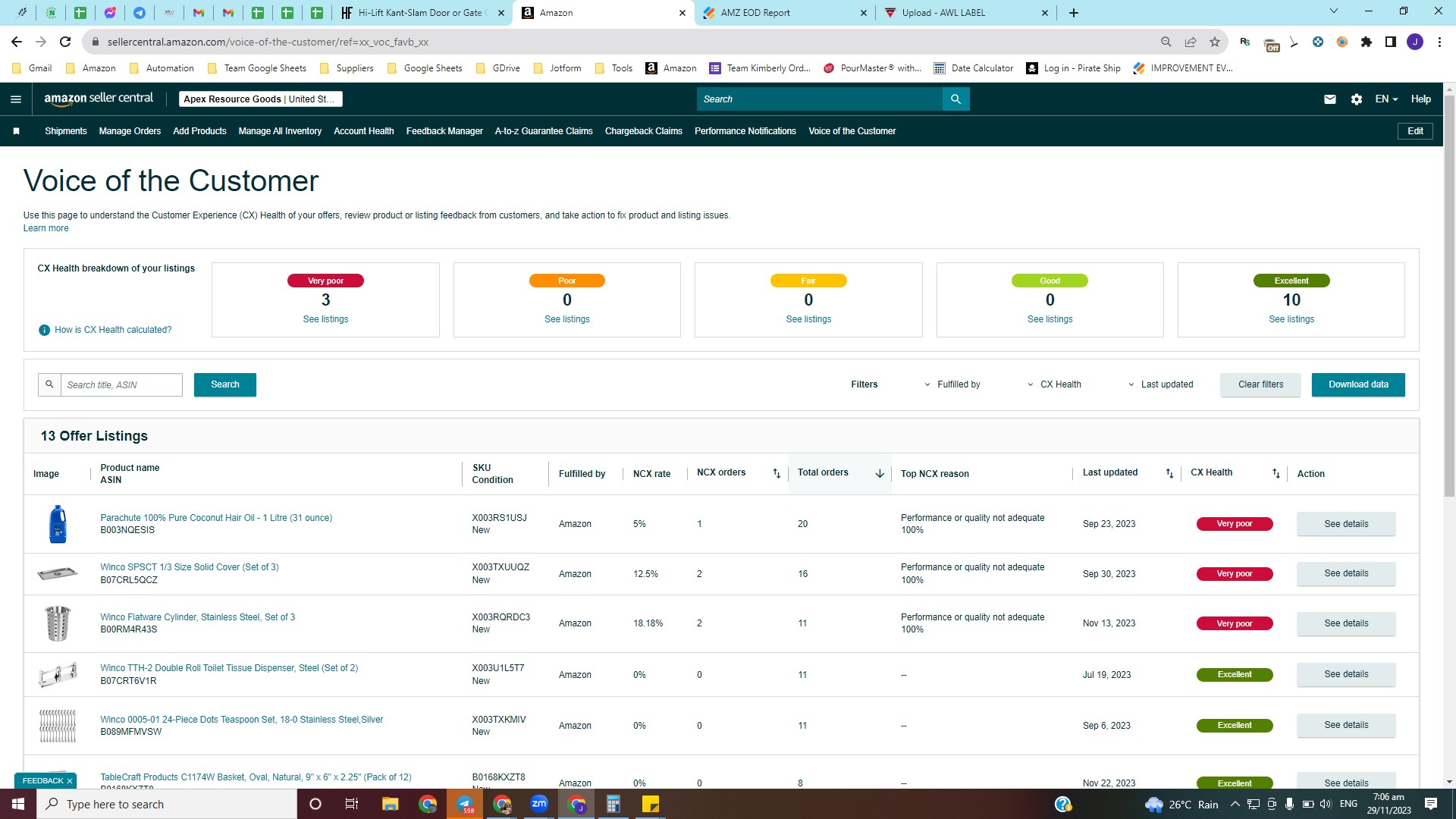Click the Winco SPSCT Solid Cover thumbnail
1456x819 pixels.
(58, 574)
